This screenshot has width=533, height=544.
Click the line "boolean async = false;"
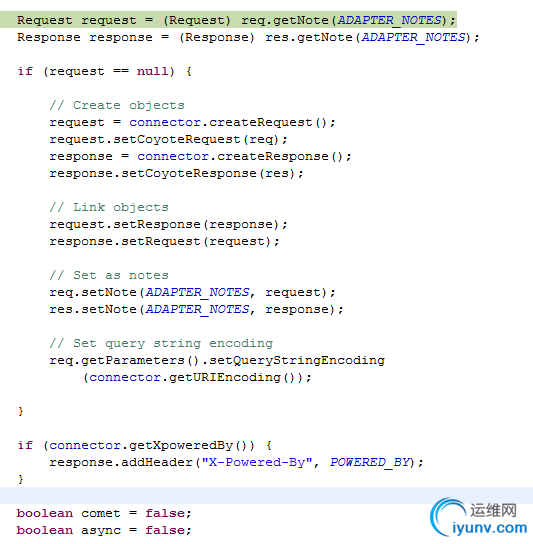point(104,530)
